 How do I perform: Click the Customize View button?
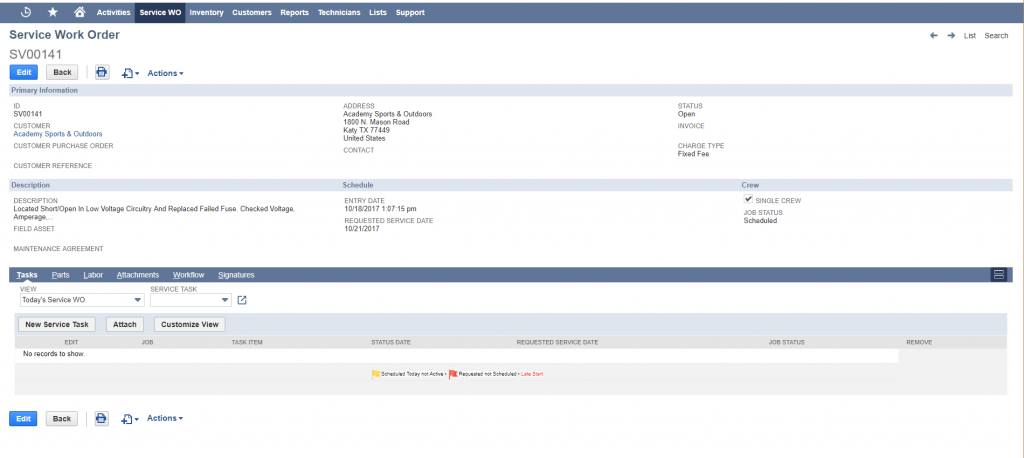(190, 324)
